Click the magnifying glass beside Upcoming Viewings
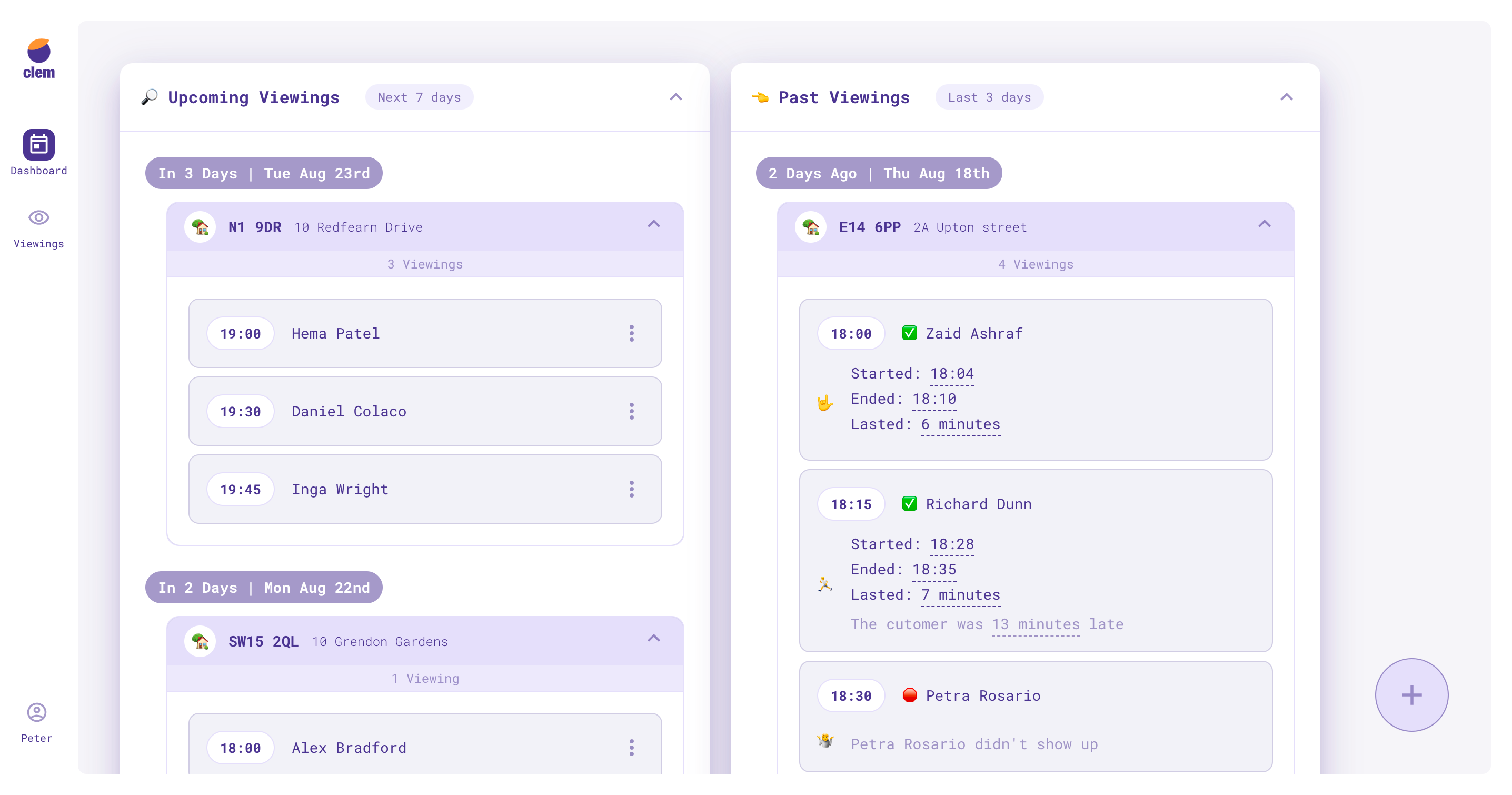Image resolution: width=1512 pixels, height=795 pixels. click(150, 97)
